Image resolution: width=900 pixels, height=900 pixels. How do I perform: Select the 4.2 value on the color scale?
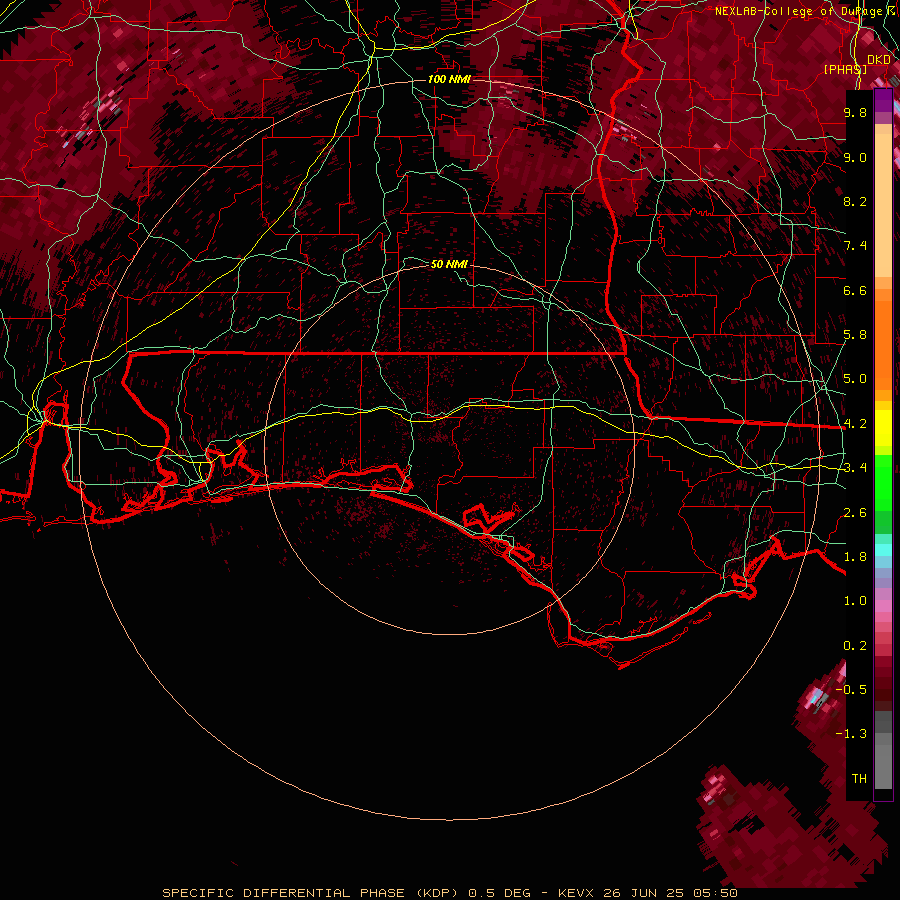(855, 424)
